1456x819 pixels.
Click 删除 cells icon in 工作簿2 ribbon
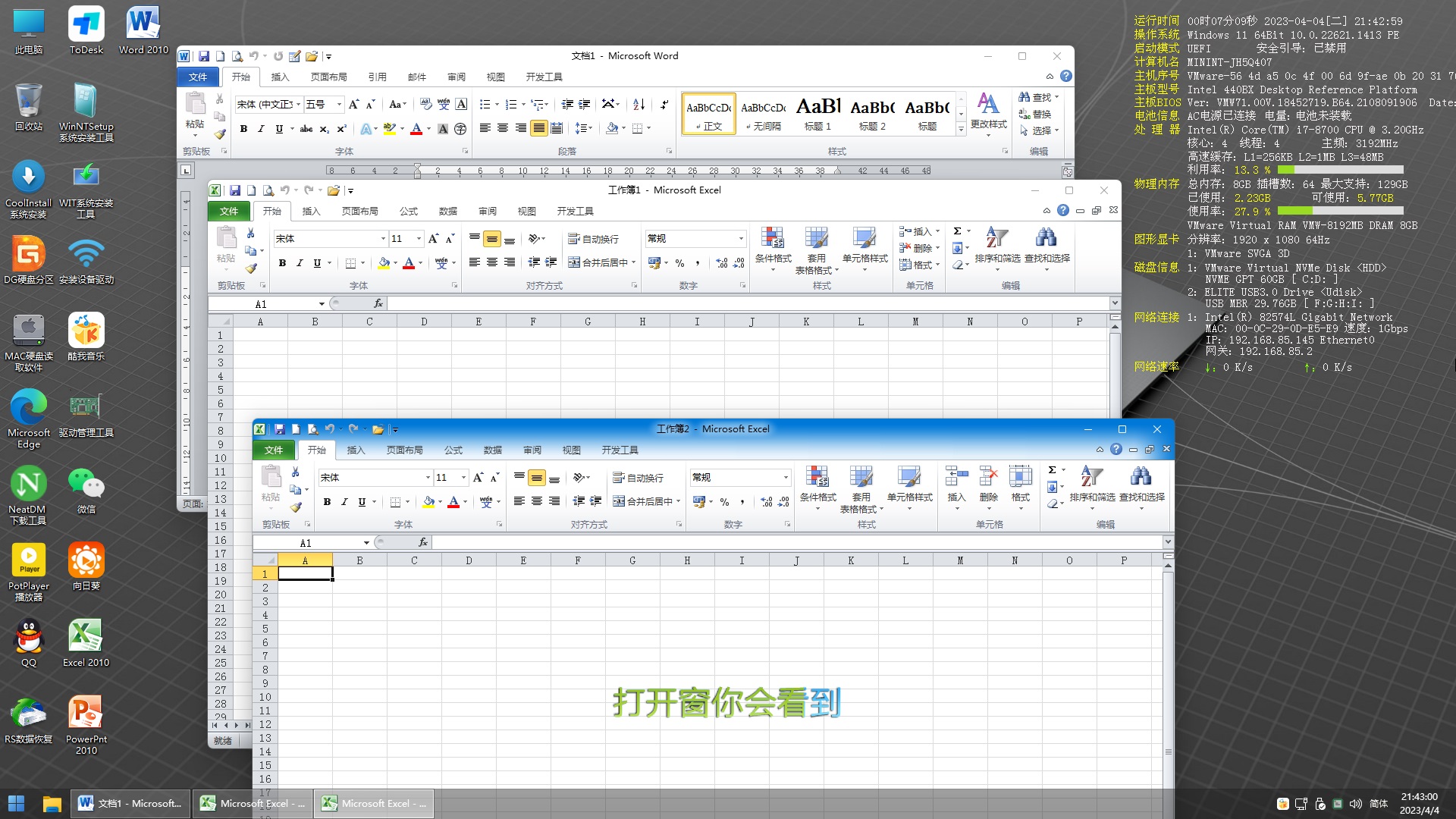(x=988, y=487)
